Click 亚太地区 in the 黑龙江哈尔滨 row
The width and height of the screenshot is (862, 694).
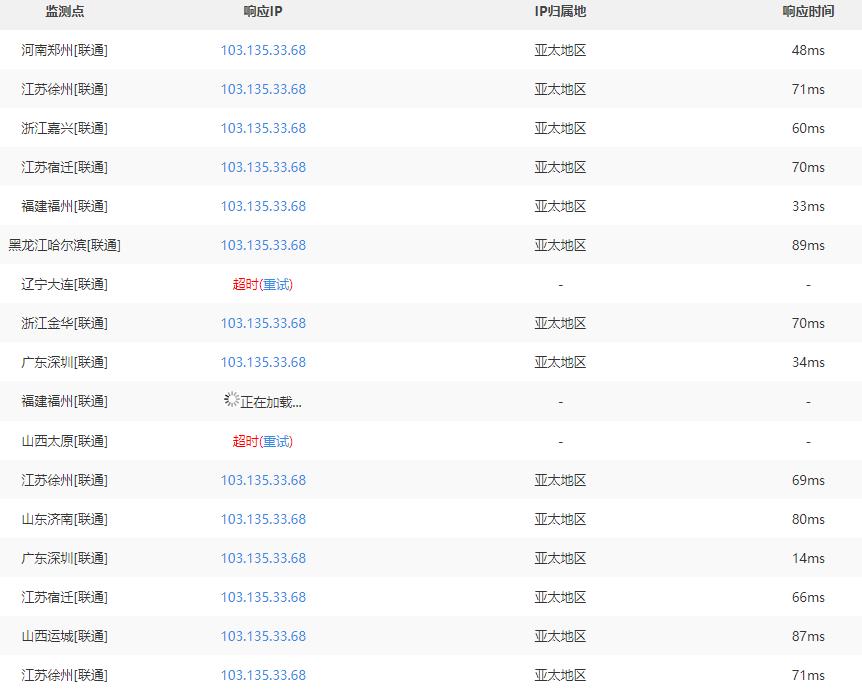coord(560,245)
